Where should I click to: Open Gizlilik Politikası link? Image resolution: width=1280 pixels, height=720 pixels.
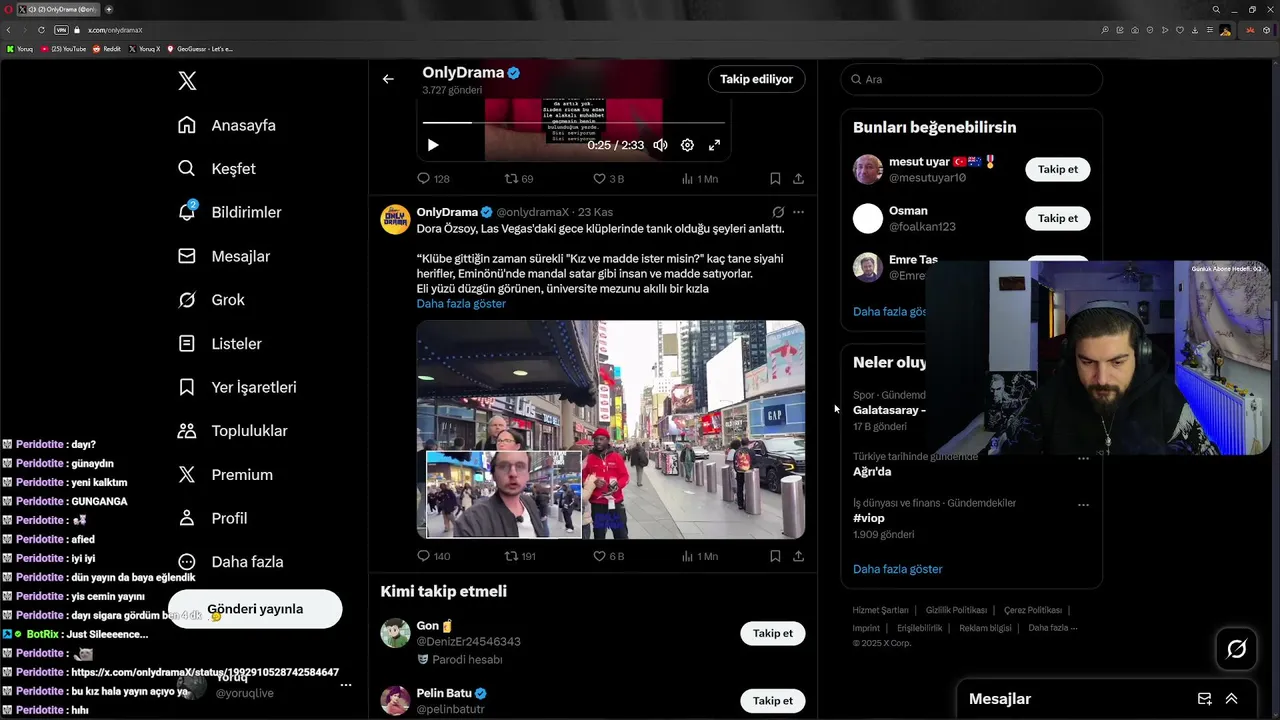956,610
